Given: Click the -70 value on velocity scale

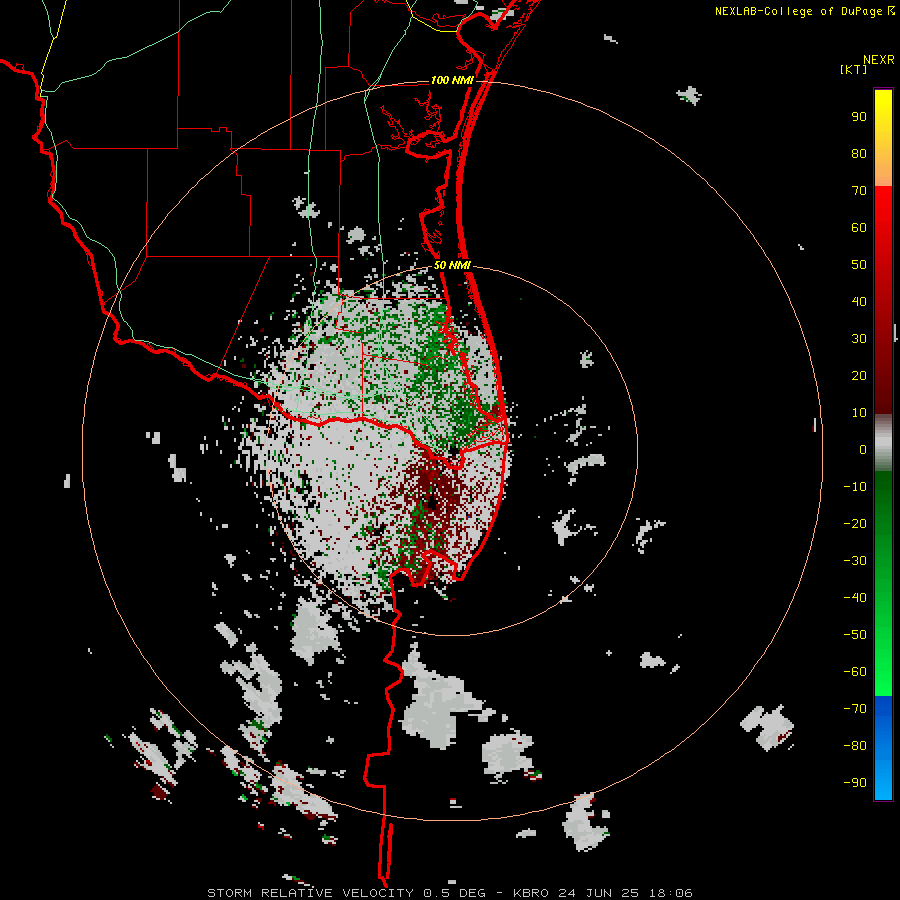Looking at the screenshot, I should (855, 708).
